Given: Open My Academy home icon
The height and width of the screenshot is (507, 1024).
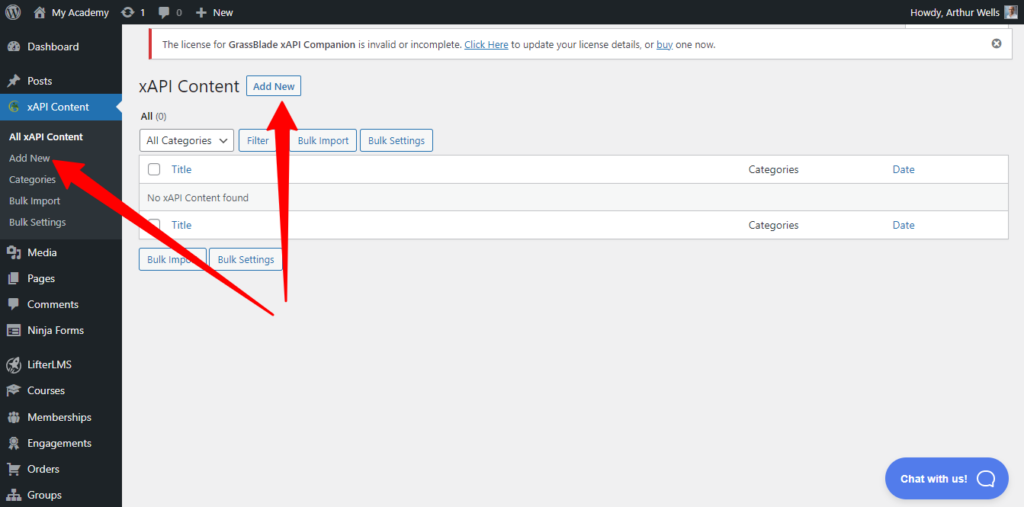Looking at the screenshot, I should pos(40,12).
